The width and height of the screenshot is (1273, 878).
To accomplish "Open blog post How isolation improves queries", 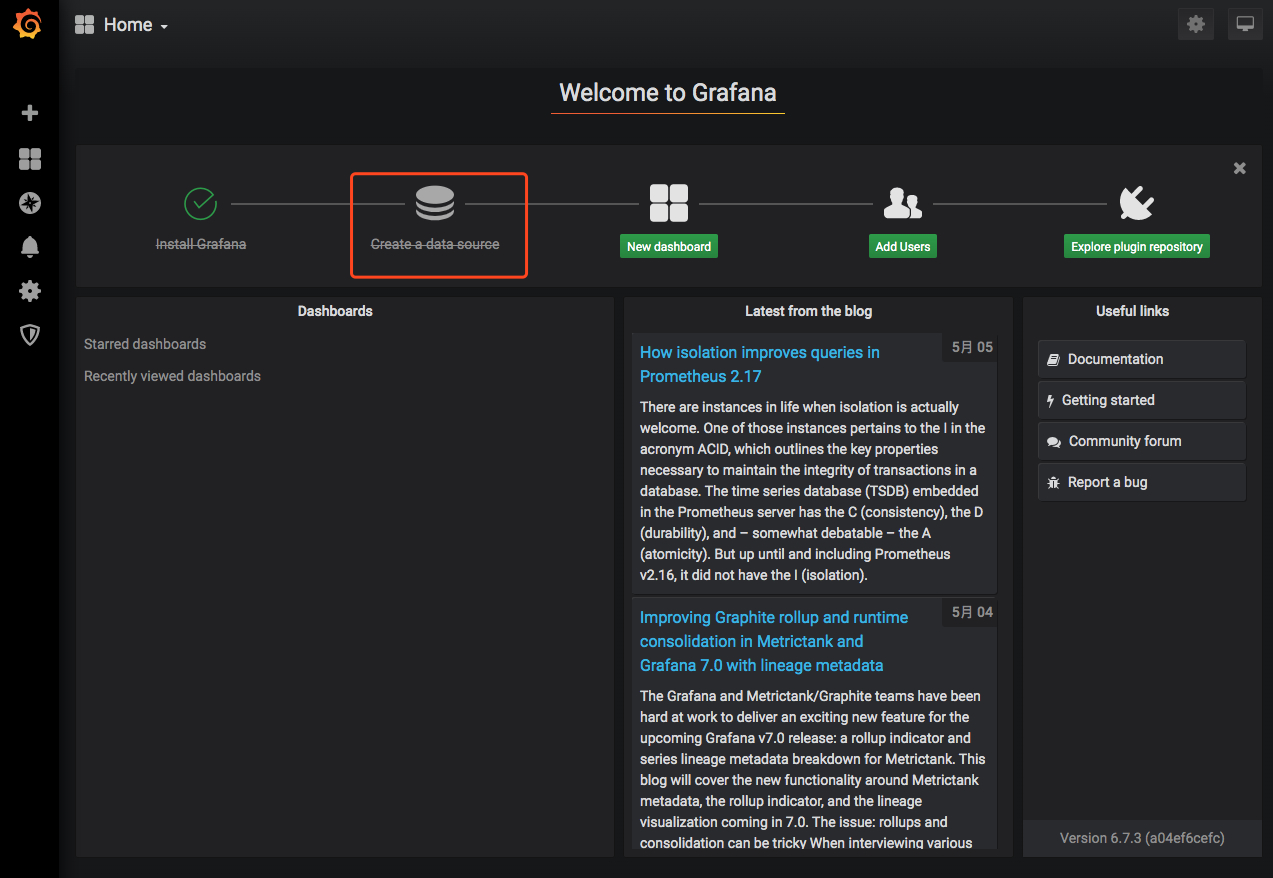I will tap(760, 364).
